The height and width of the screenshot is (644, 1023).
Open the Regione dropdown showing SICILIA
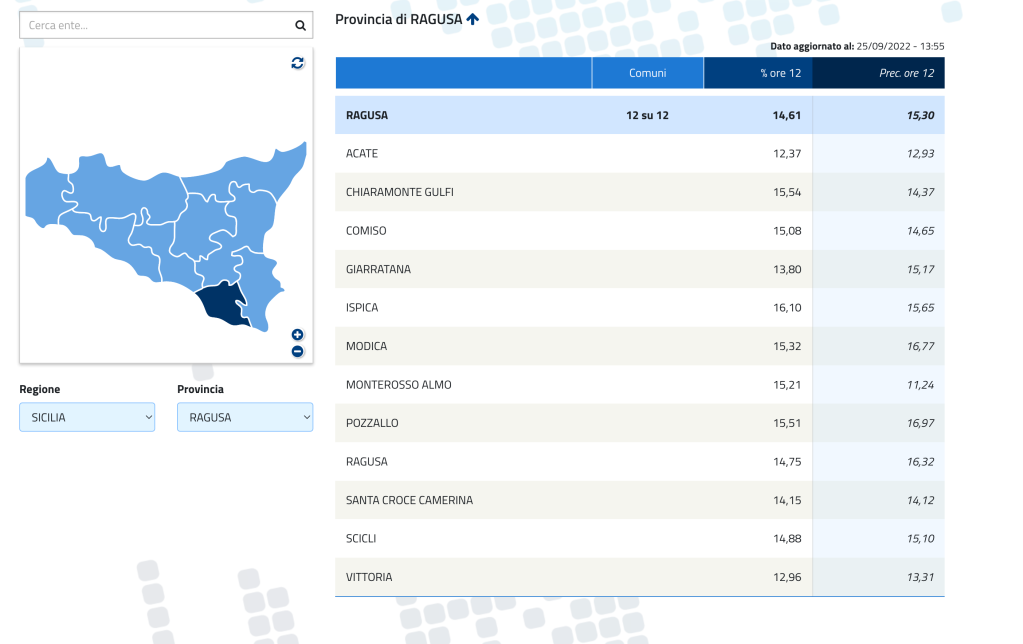87,417
